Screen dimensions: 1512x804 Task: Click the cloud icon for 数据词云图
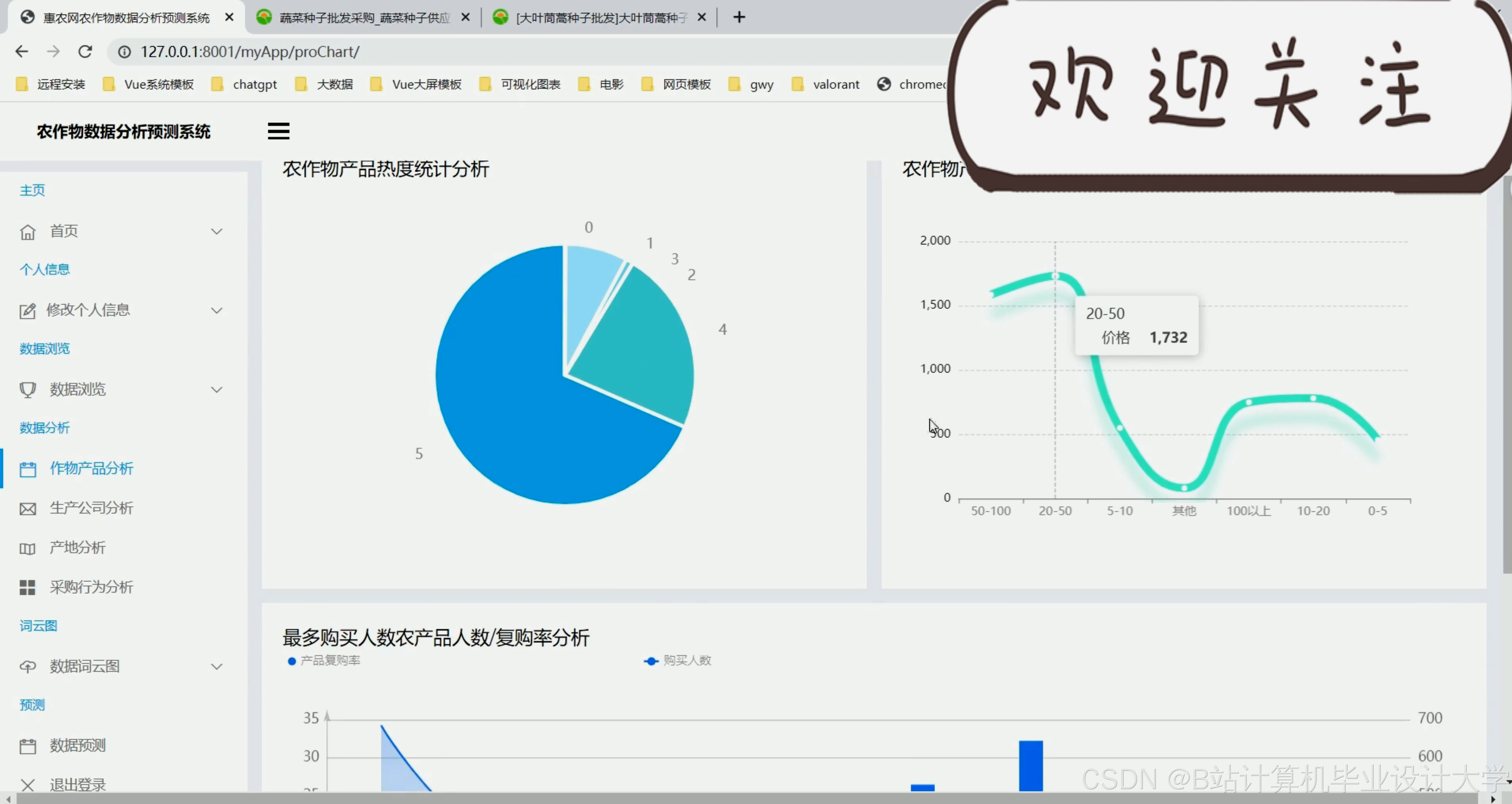pos(28,667)
